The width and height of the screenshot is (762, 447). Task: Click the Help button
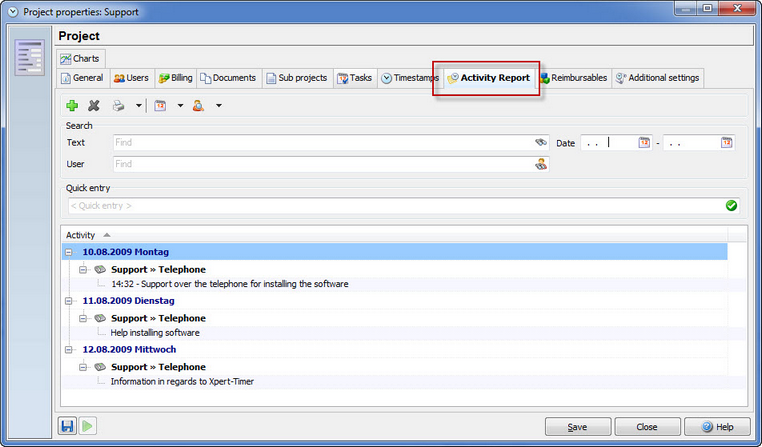pyautogui.click(x=717, y=427)
